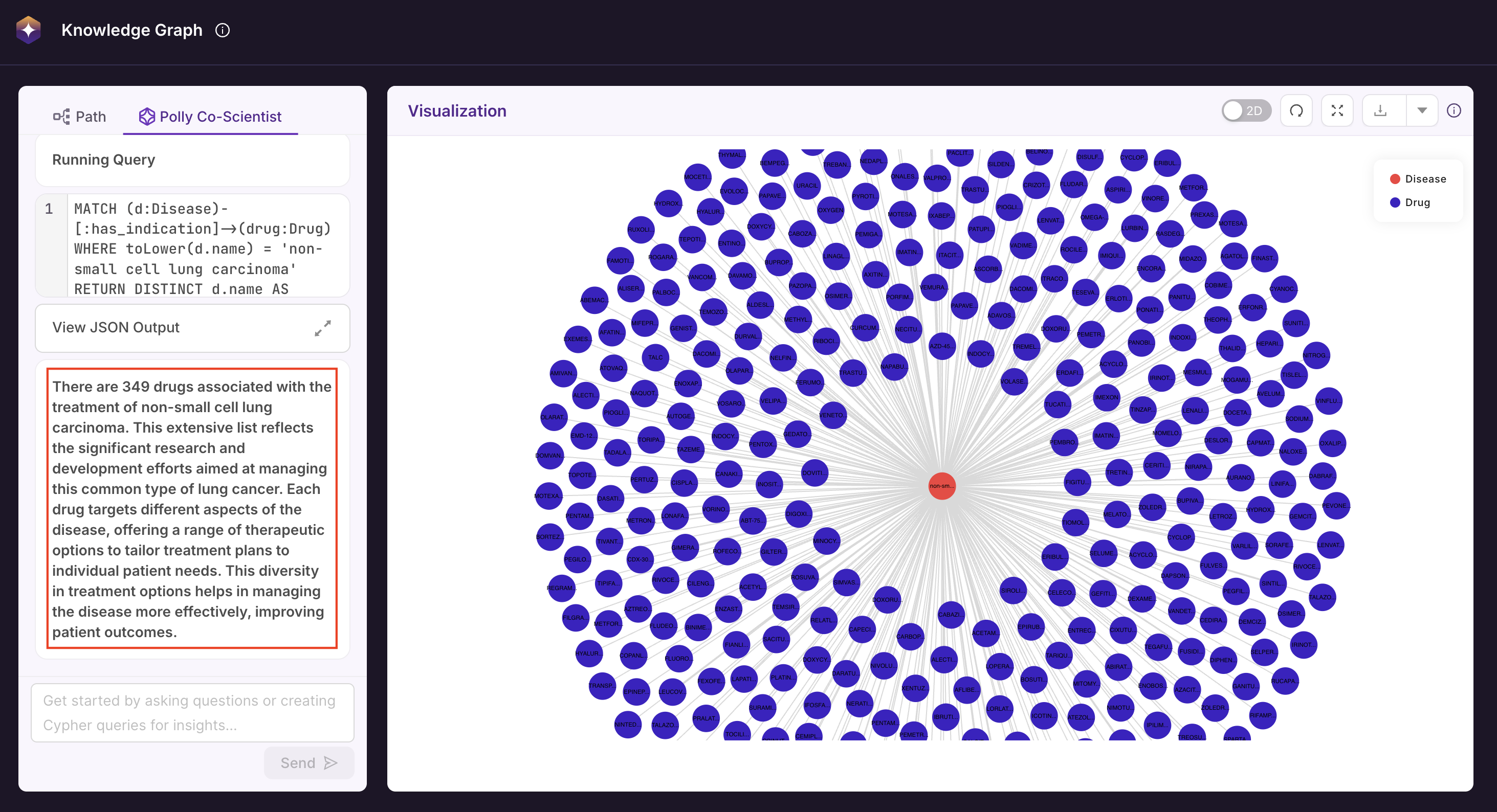Viewport: 1497px width, 812px height.
Task: Expand the JSON output panel
Action: pyautogui.click(x=322, y=328)
